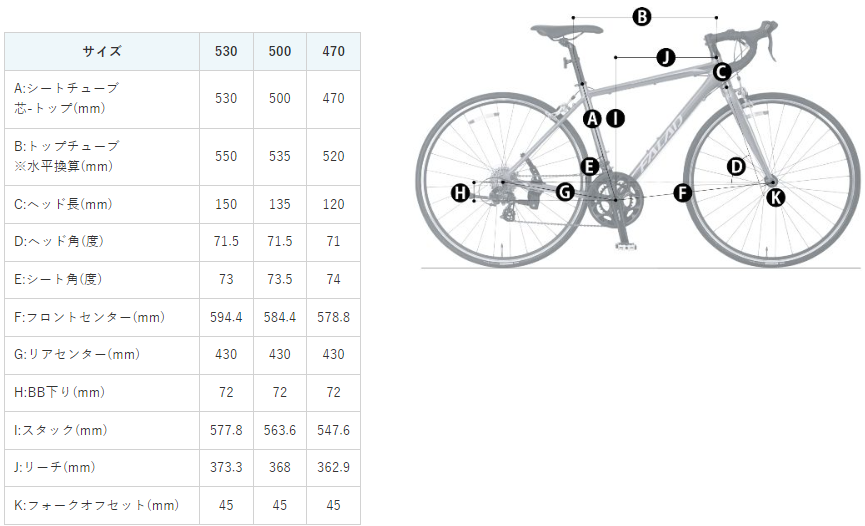
Task: Click the F front center marker
Action: (683, 193)
